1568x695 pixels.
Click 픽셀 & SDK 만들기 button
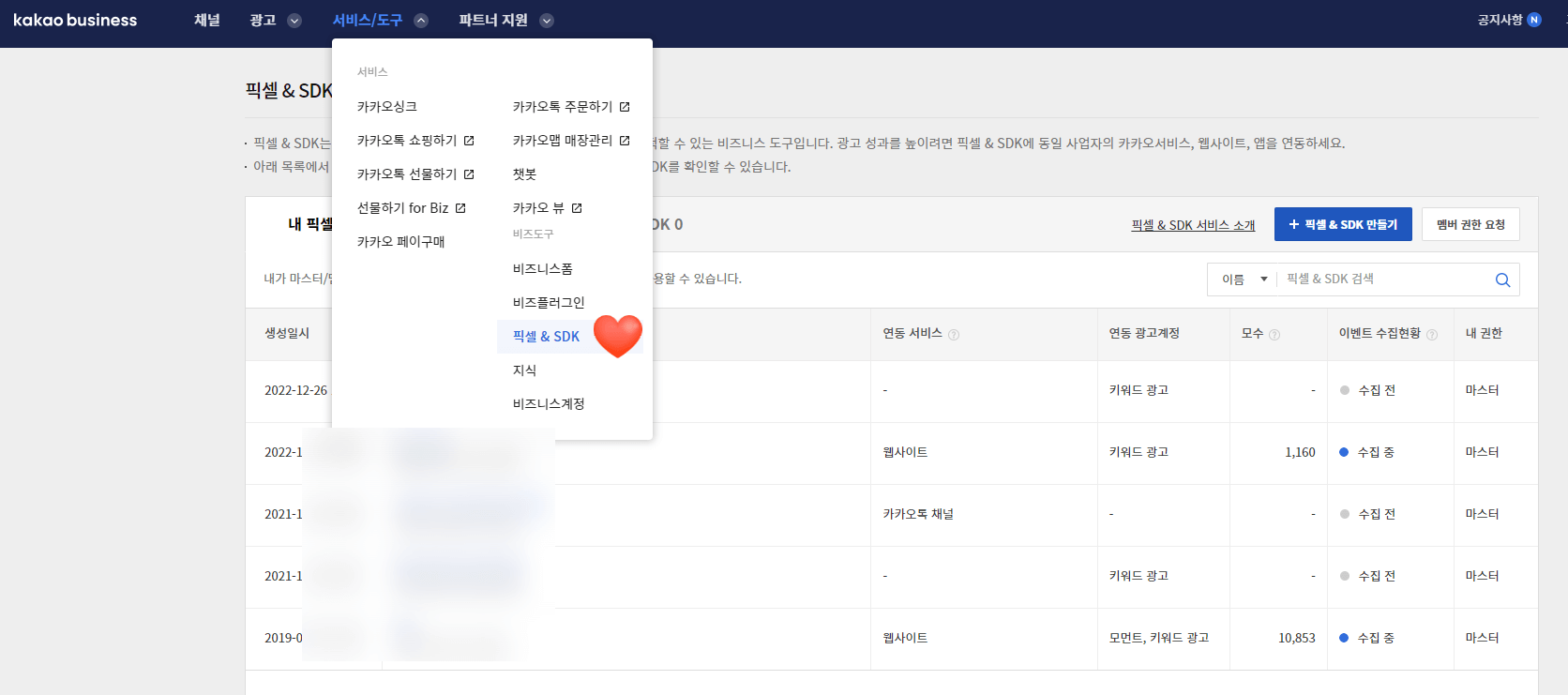1343,225
